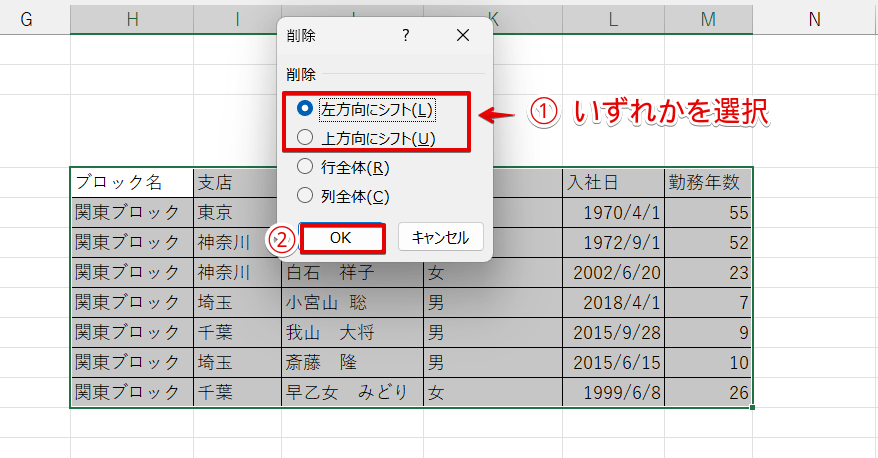Select the cell with date 1970/4/1
The height and width of the screenshot is (458, 878).
[613, 212]
